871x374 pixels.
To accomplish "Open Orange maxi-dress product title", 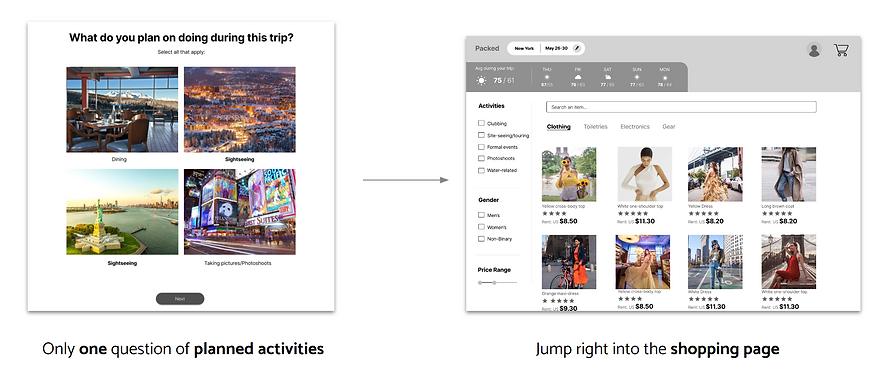I will (x=559, y=293).
